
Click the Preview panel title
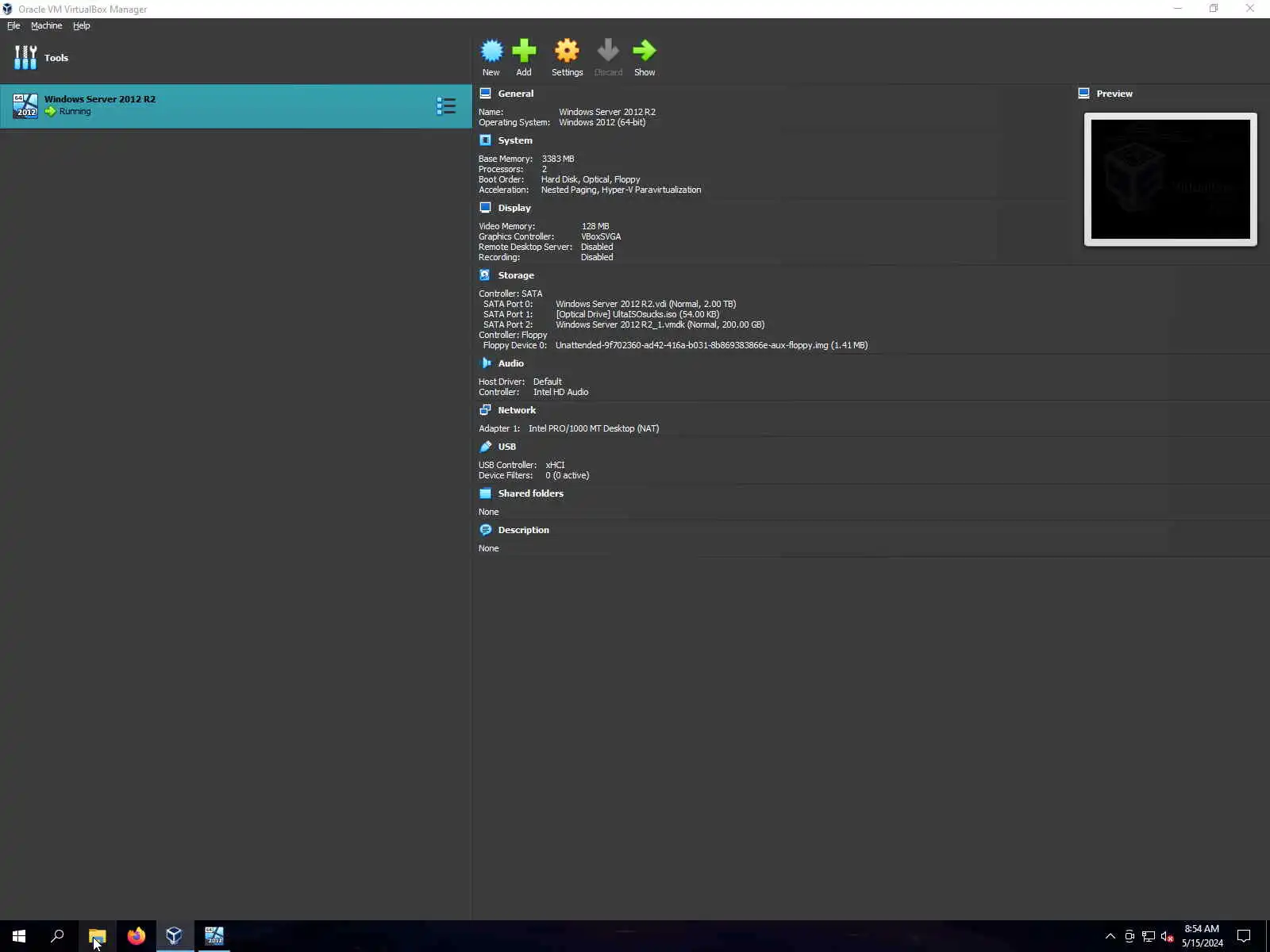tap(1114, 94)
